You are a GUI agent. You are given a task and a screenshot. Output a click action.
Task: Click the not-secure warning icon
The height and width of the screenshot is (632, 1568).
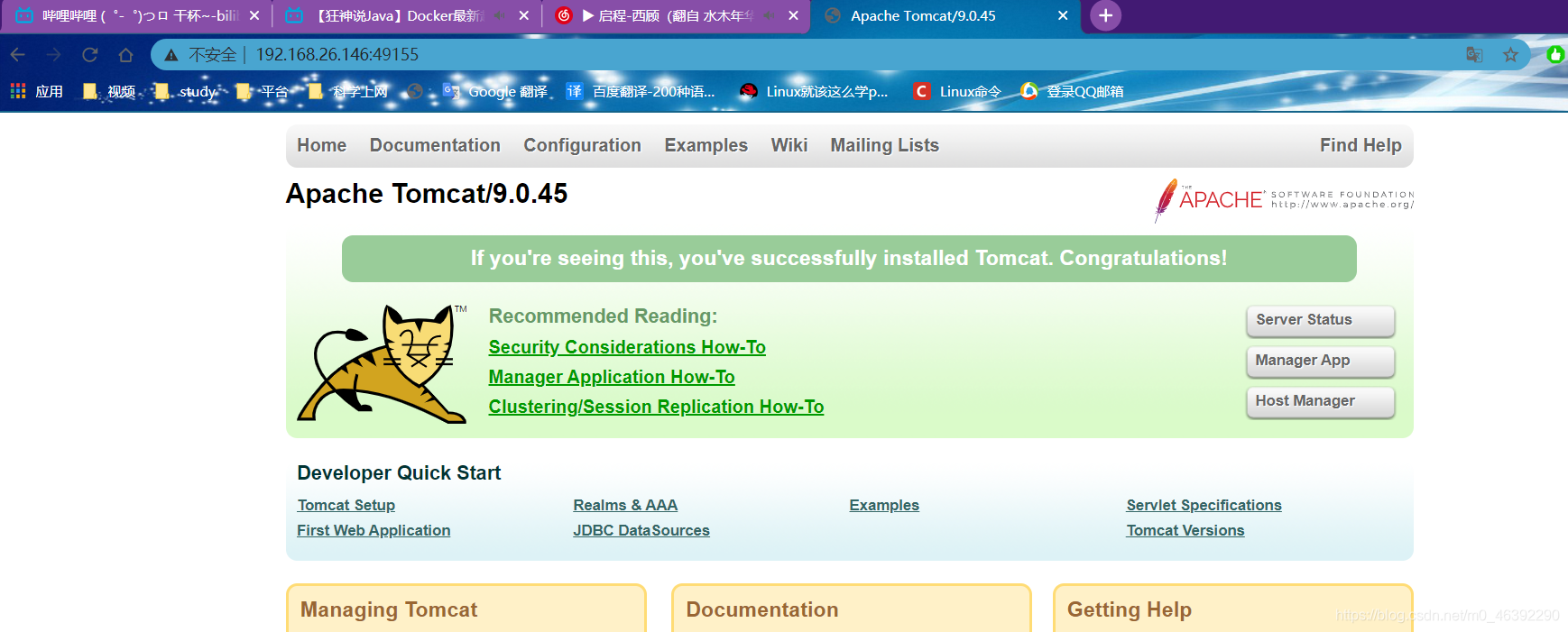pyautogui.click(x=171, y=55)
